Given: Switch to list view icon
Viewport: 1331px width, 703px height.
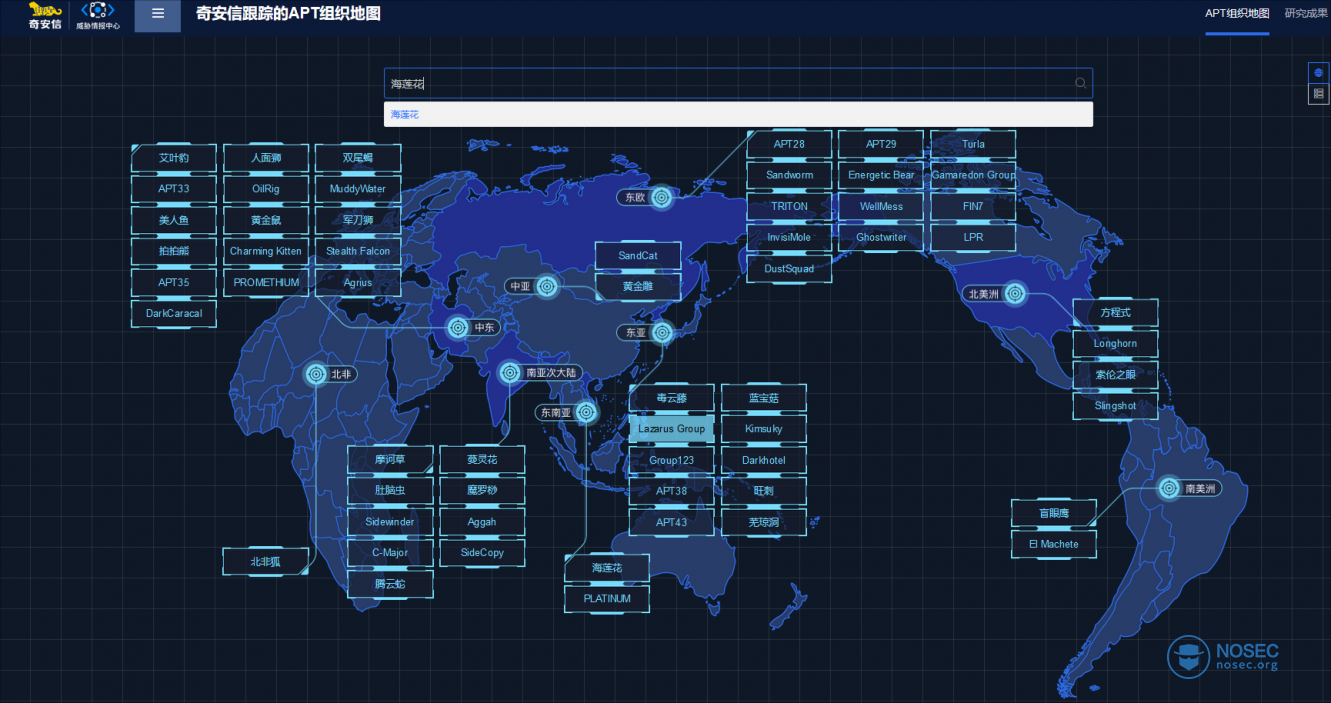Looking at the screenshot, I should 1318,94.
